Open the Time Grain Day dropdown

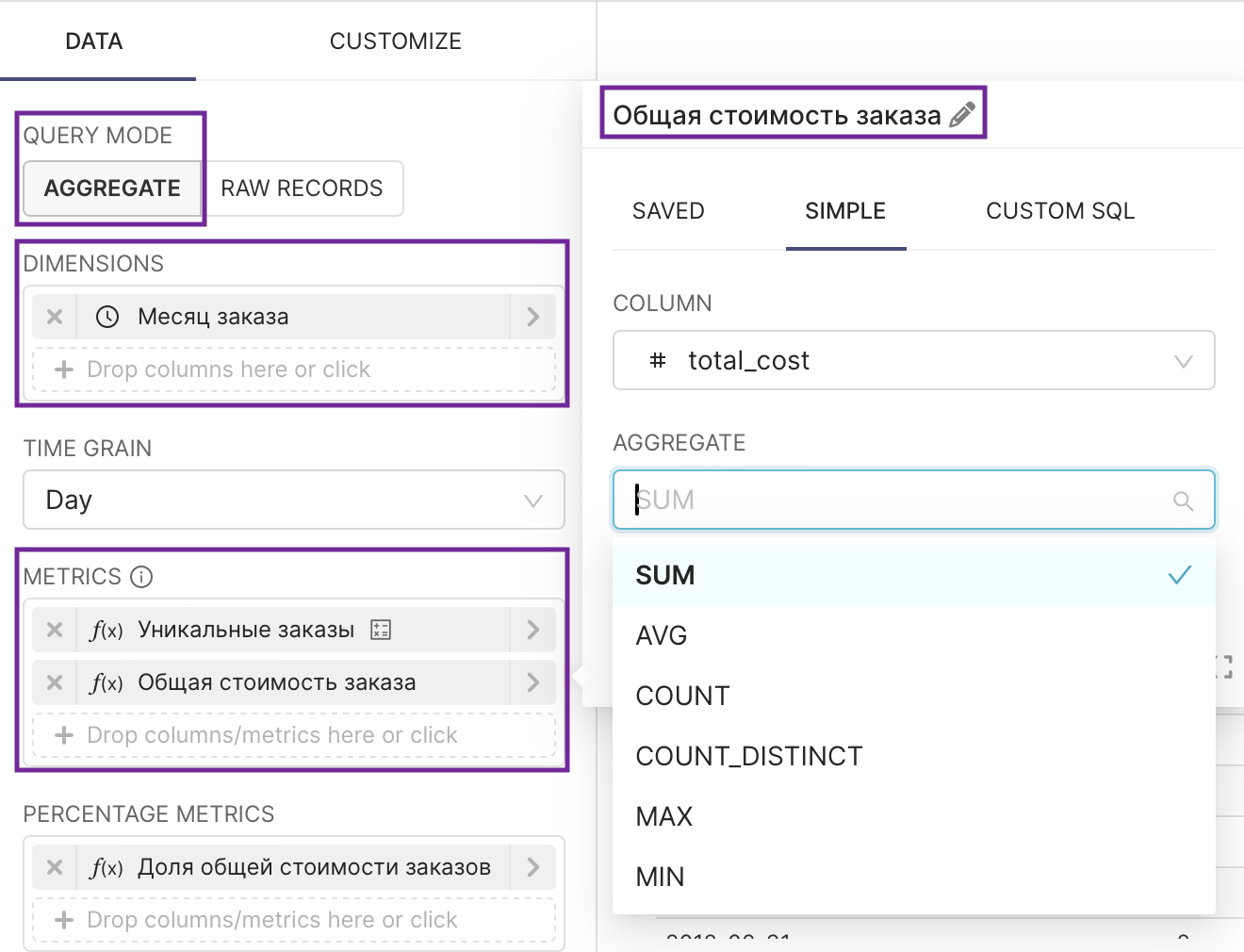[293, 500]
